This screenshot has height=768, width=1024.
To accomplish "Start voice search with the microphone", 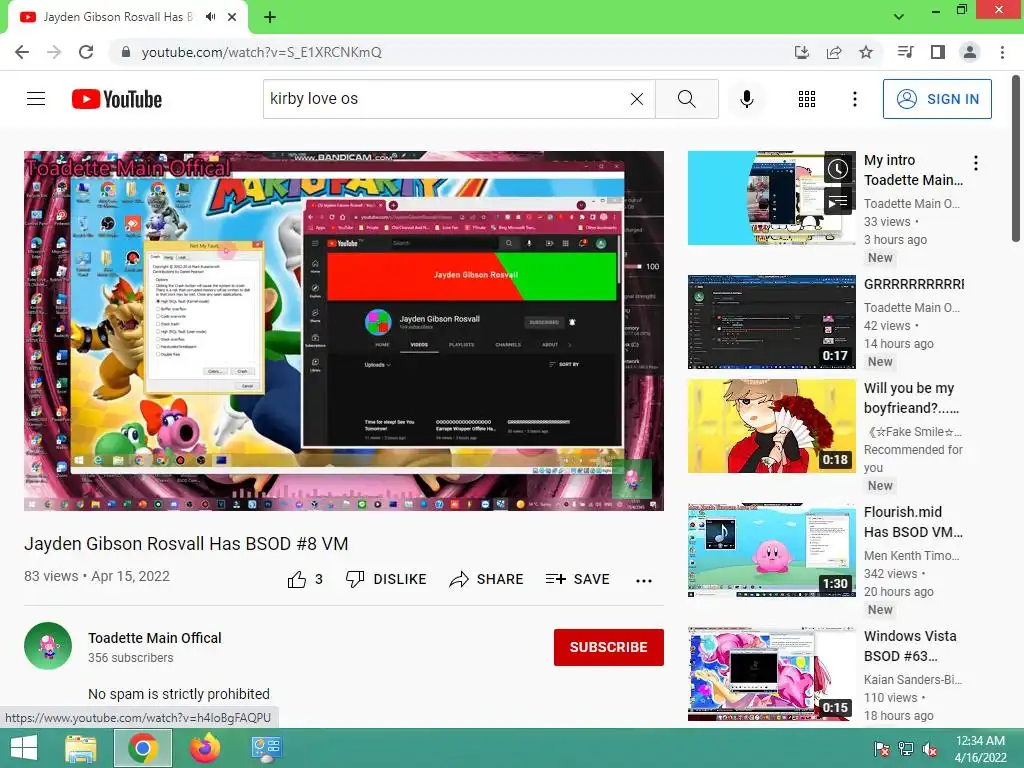I will (746, 99).
